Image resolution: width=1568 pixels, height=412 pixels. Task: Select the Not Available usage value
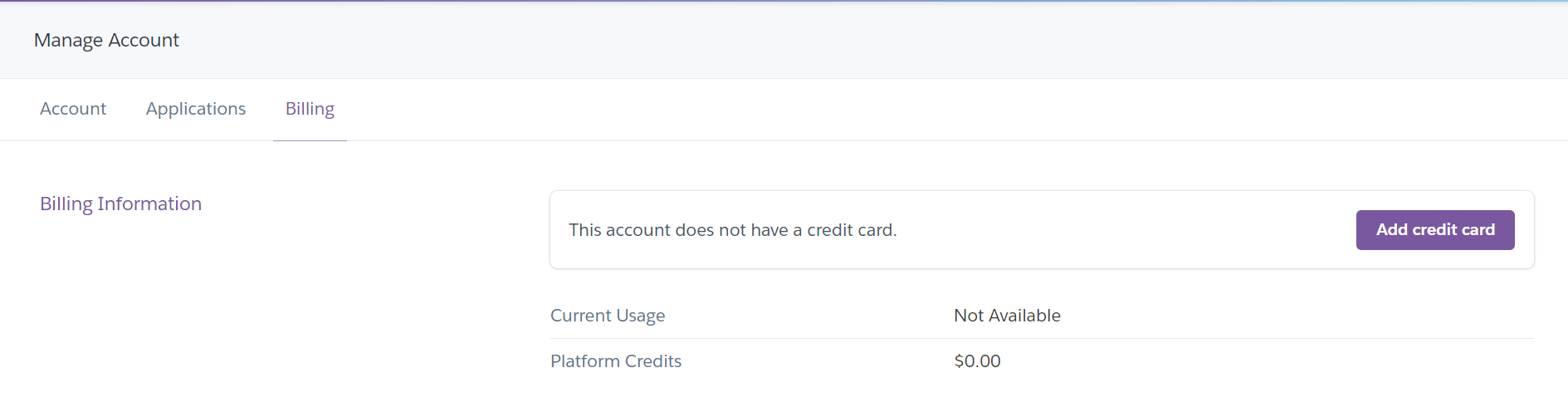1007,316
